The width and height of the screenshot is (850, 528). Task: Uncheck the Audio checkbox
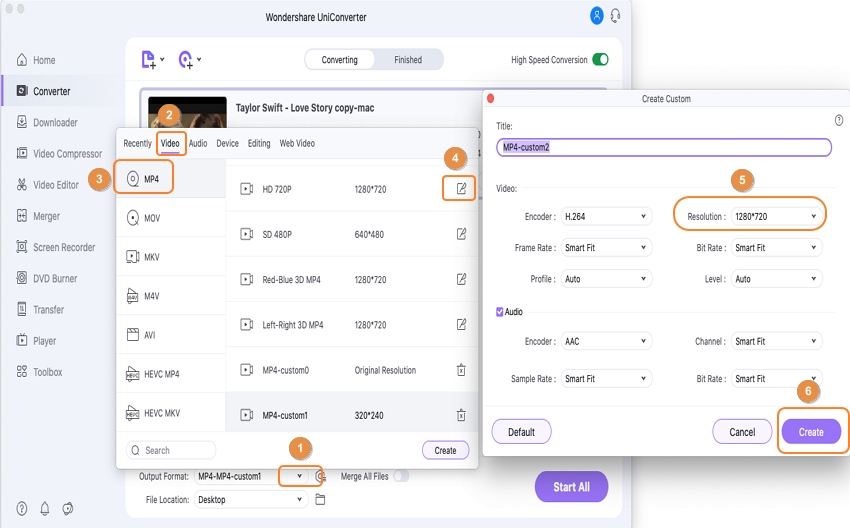tap(499, 312)
